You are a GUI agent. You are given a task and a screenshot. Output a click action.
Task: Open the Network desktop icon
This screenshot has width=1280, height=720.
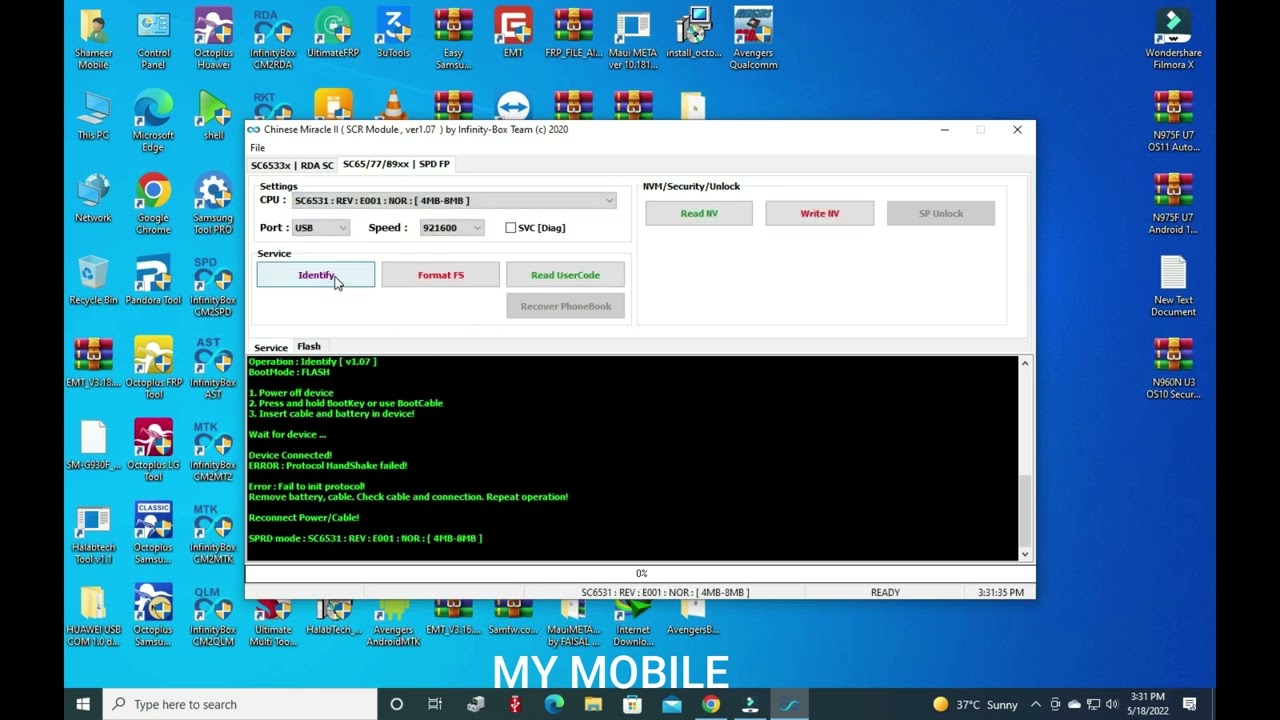(93, 198)
